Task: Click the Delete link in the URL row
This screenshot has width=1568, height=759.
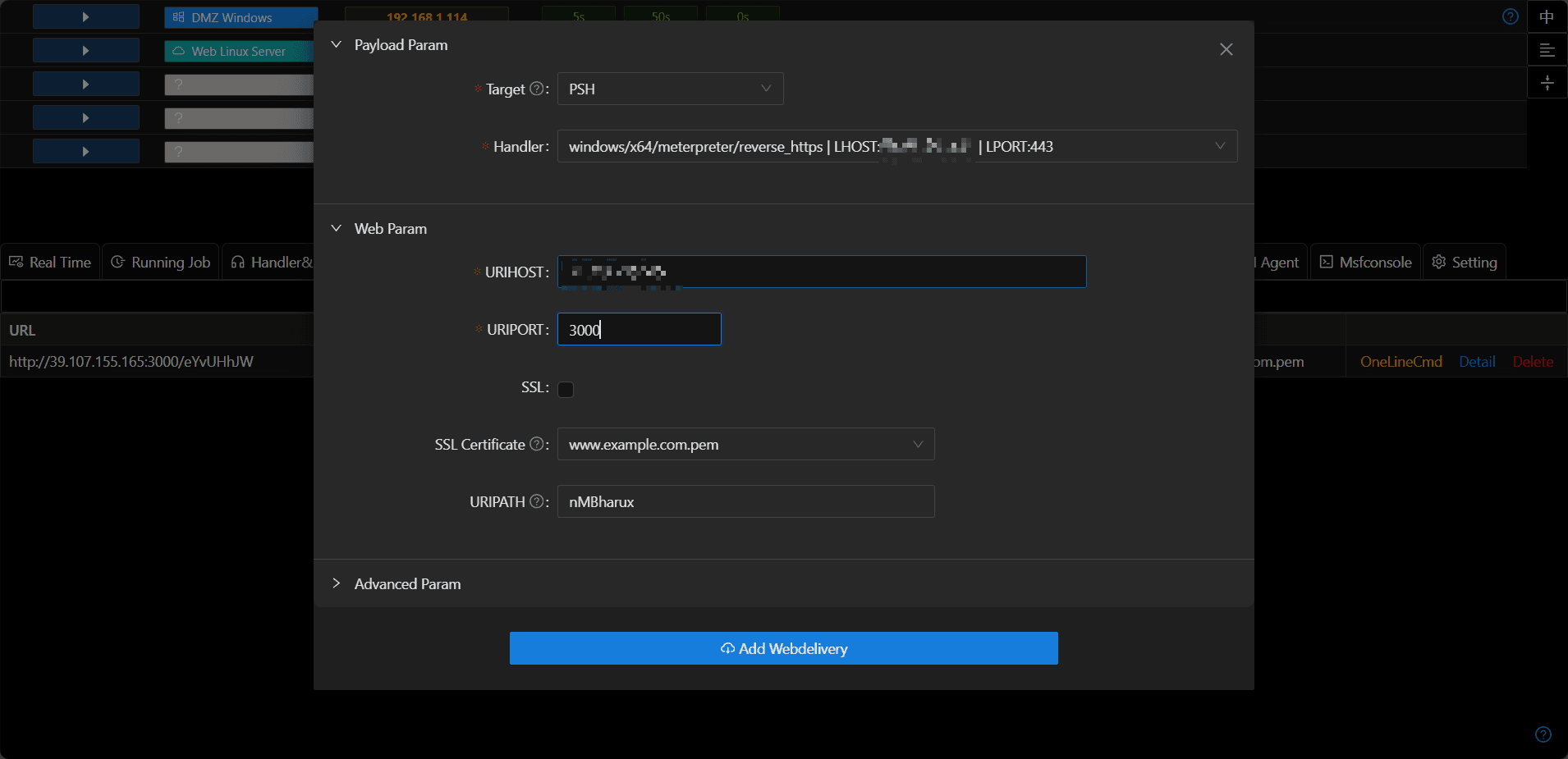Action: click(x=1533, y=362)
